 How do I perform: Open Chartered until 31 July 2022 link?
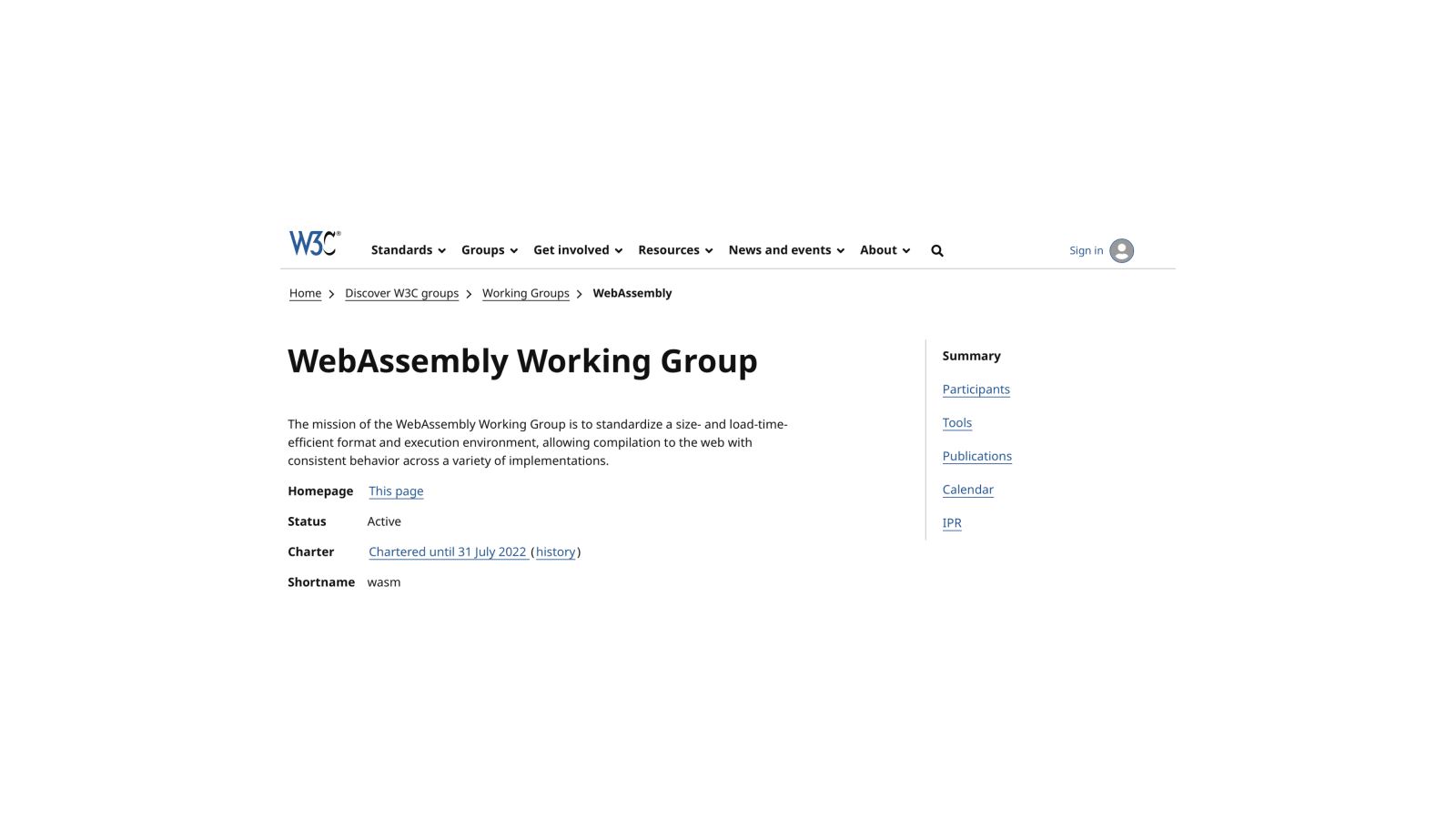click(448, 552)
